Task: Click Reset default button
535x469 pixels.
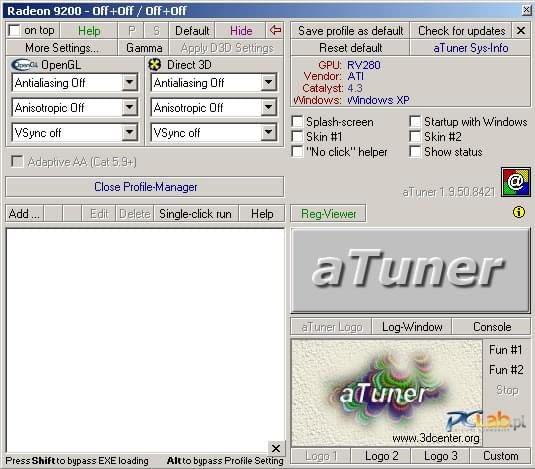Action: pyautogui.click(x=350, y=48)
